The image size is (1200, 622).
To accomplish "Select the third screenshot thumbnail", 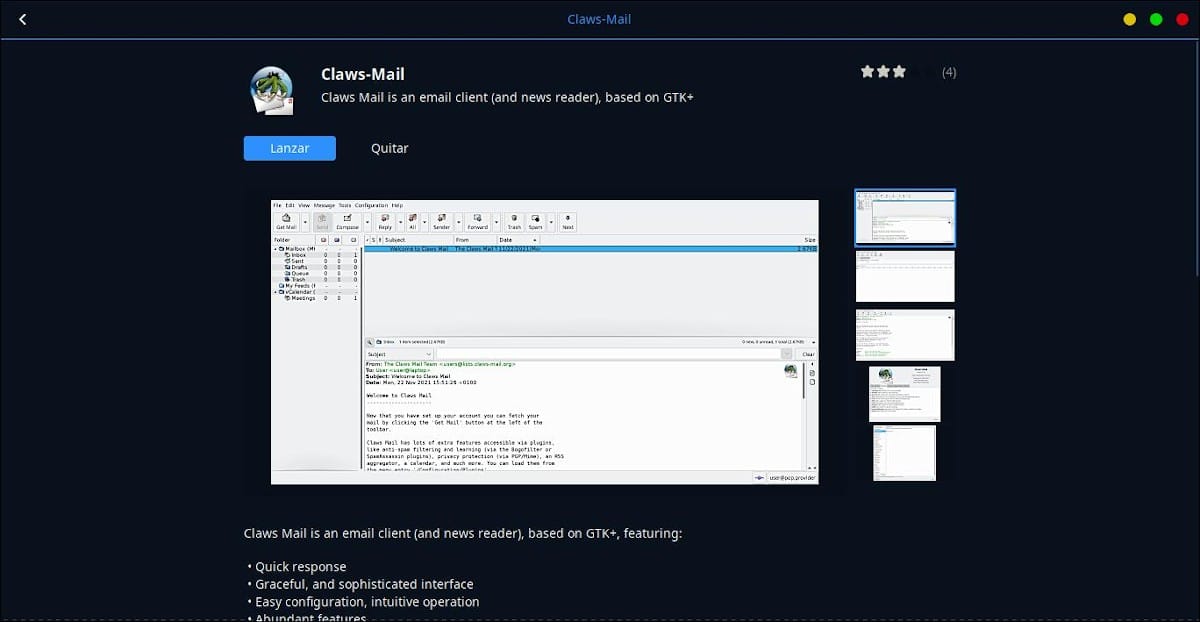I will tap(905, 335).
